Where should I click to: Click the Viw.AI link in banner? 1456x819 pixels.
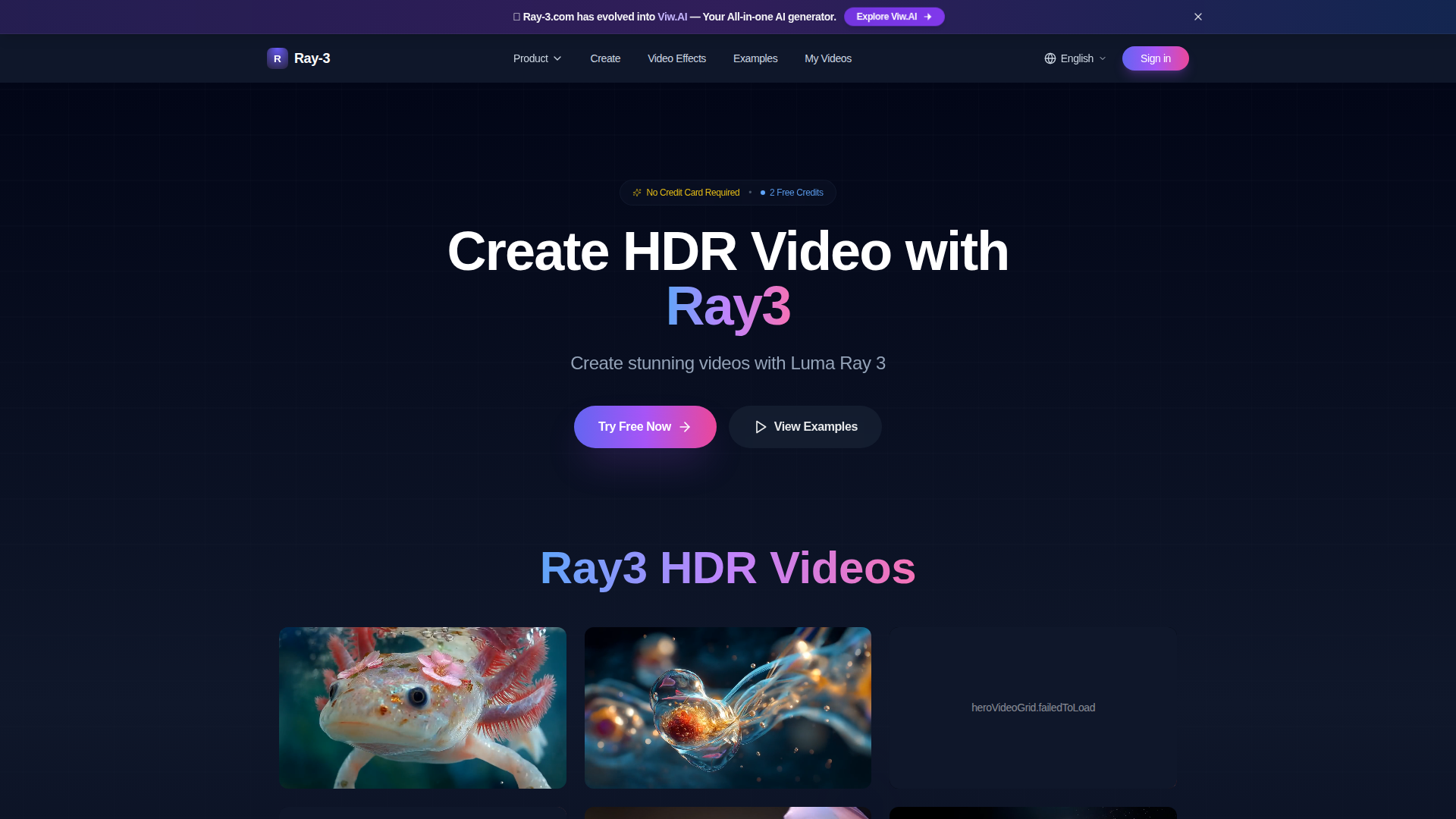(672, 17)
